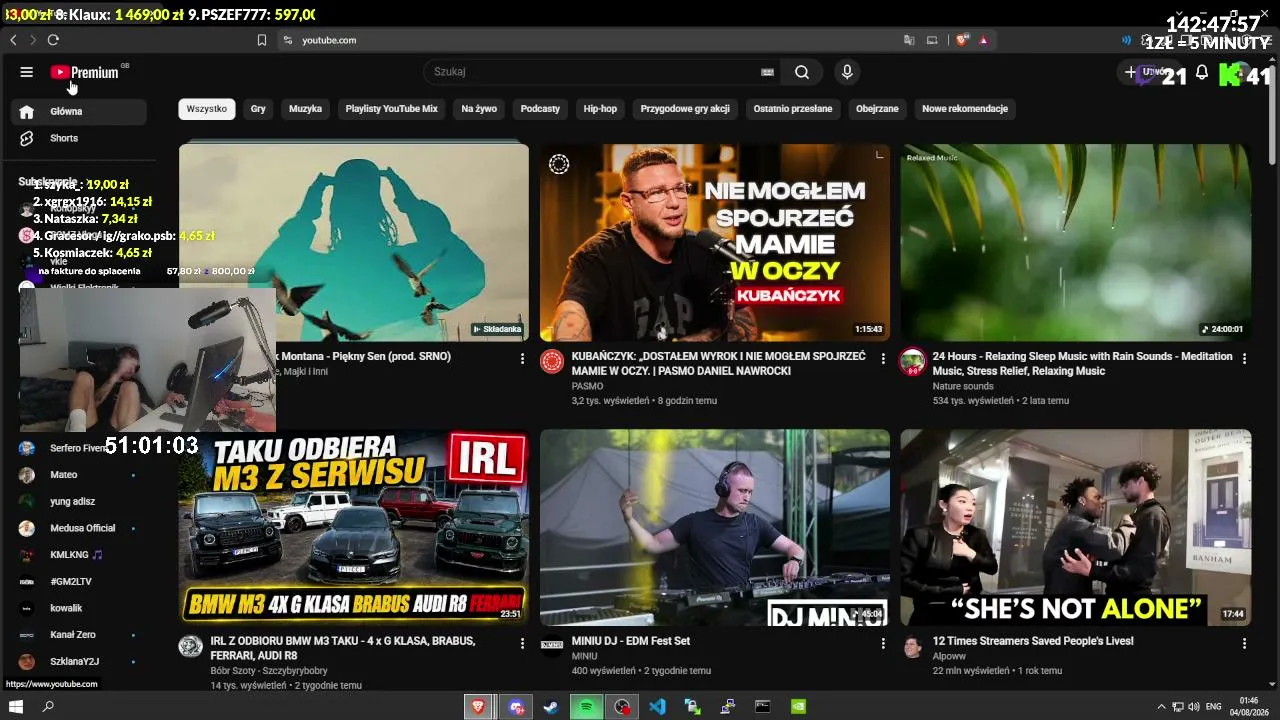Open the She's Not Alone streamers thumbnail
This screenshot has width=1280, height=720.
[1075, 528]
